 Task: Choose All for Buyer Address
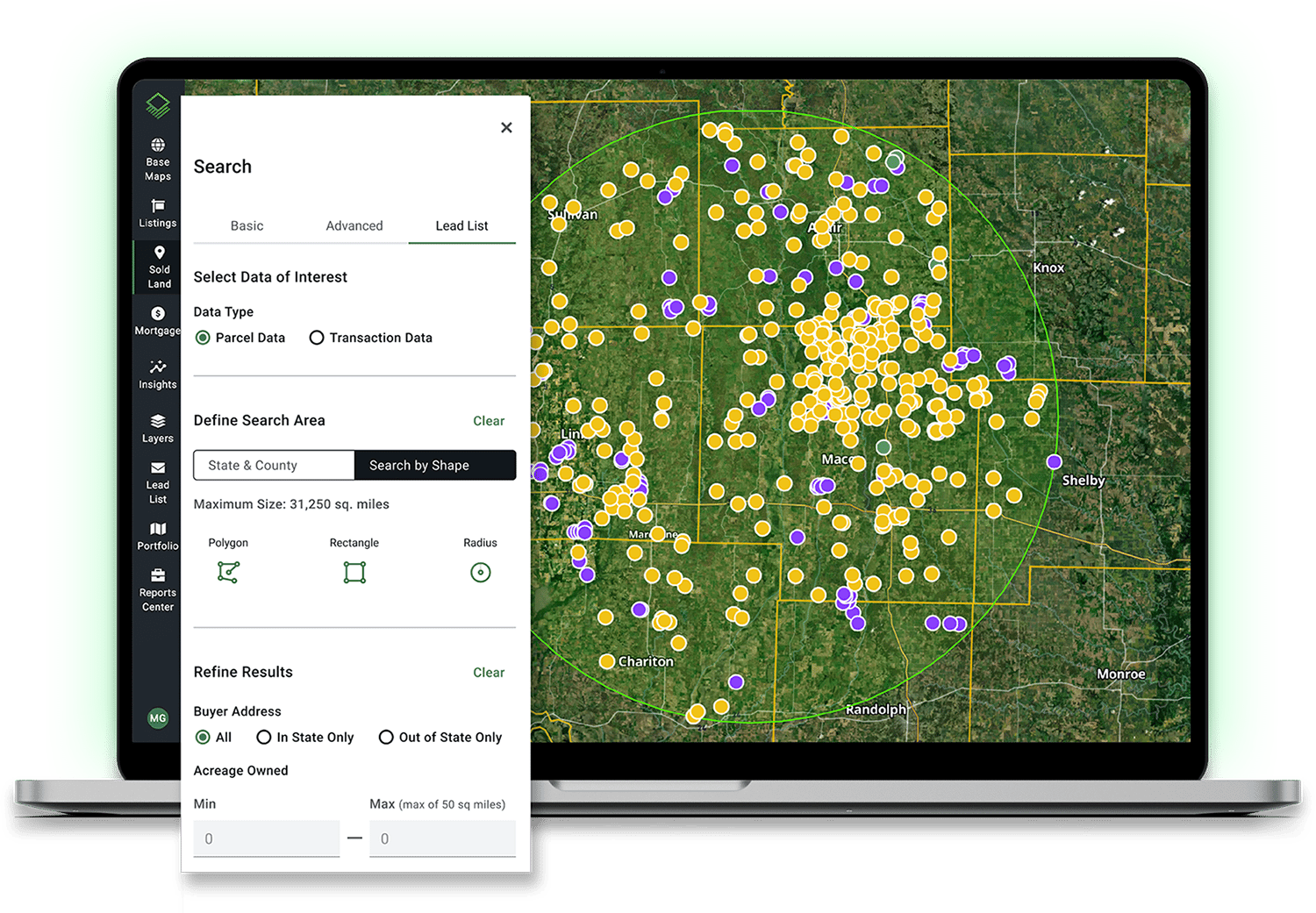(x=203, y=738)
